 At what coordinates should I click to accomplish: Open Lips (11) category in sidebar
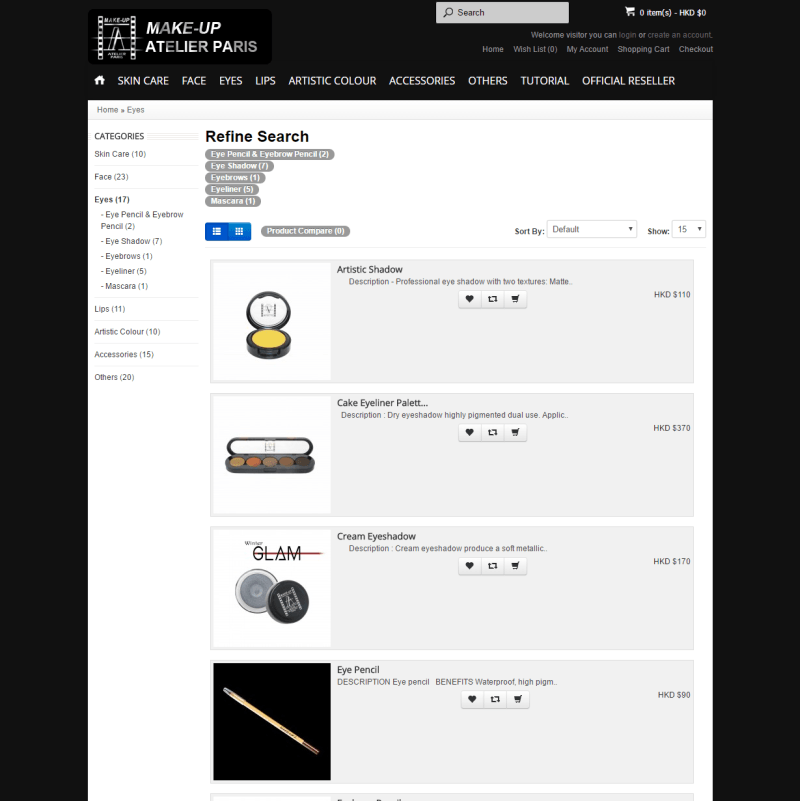[110, 309]
